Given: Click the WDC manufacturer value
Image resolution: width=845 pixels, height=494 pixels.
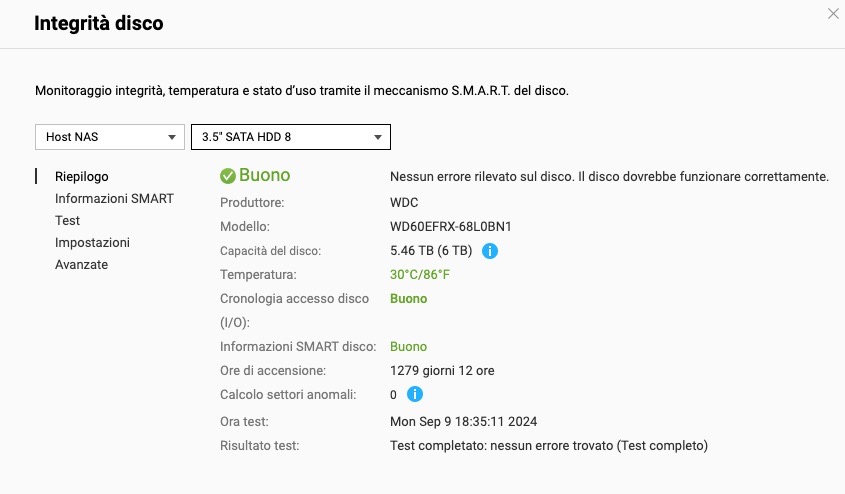Looking at the screenshot, I should (403, 203).
